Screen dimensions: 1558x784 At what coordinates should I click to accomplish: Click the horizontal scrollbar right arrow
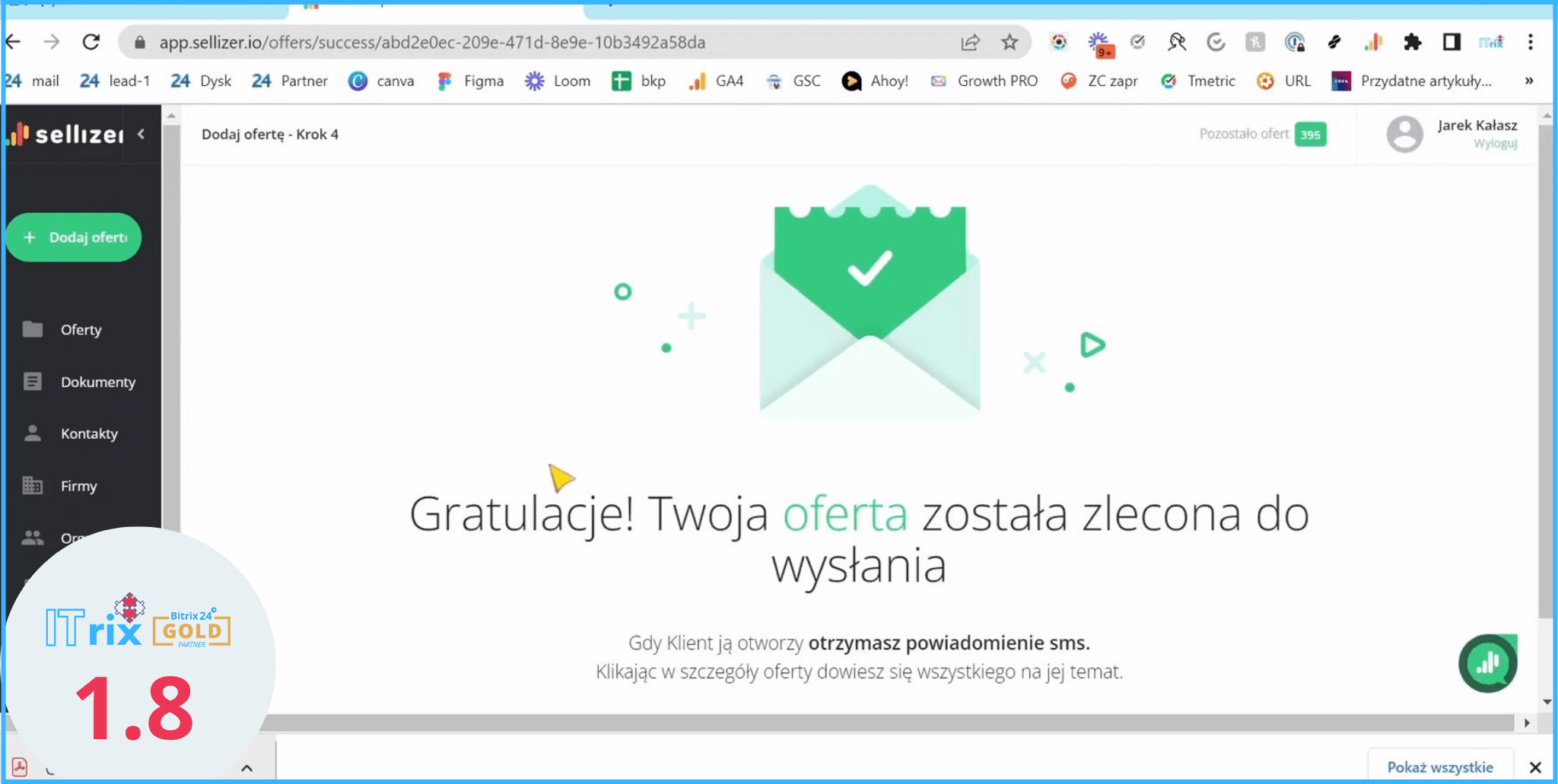(x=1527, y=723)
